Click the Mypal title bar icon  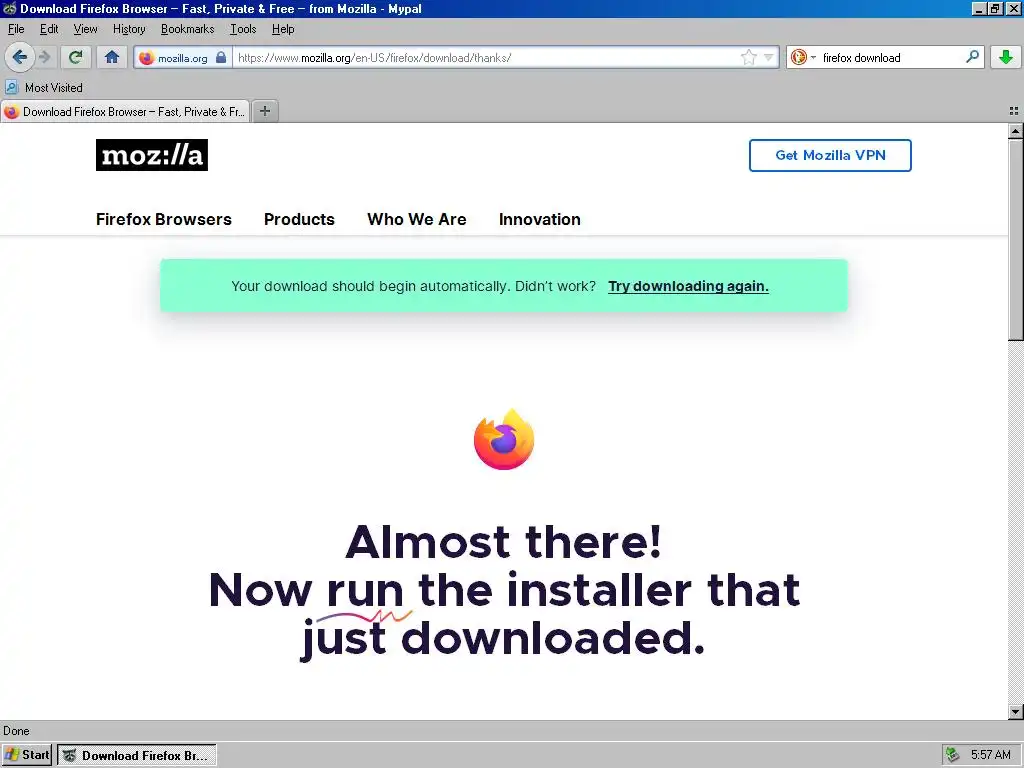click(9, 8)
